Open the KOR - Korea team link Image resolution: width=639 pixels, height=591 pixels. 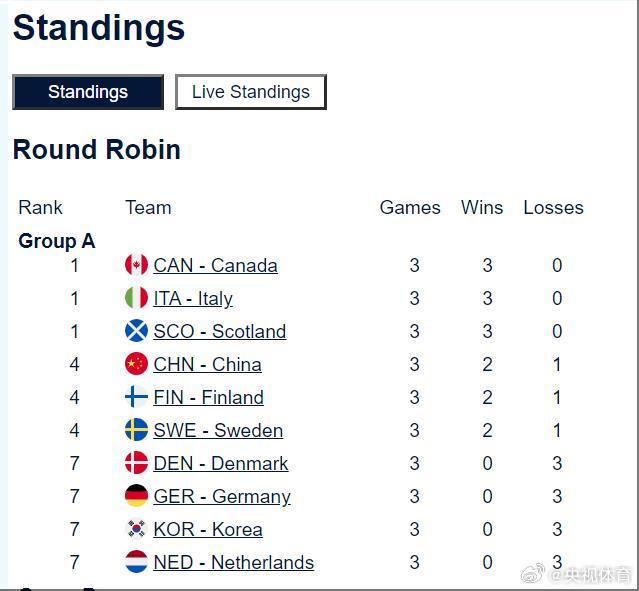point(208,530)
